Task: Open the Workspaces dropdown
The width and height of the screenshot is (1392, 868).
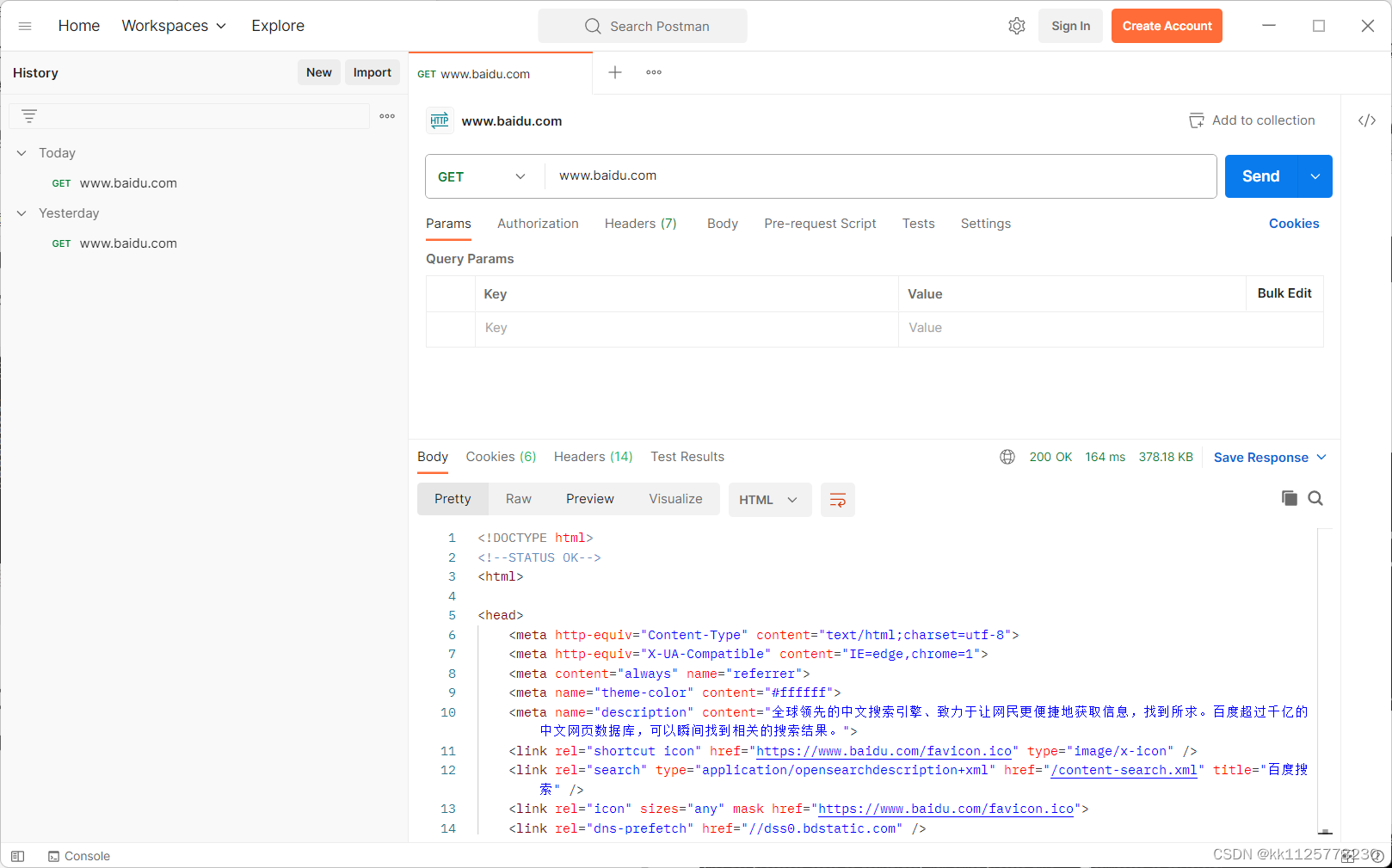Action: pos(174,26)
